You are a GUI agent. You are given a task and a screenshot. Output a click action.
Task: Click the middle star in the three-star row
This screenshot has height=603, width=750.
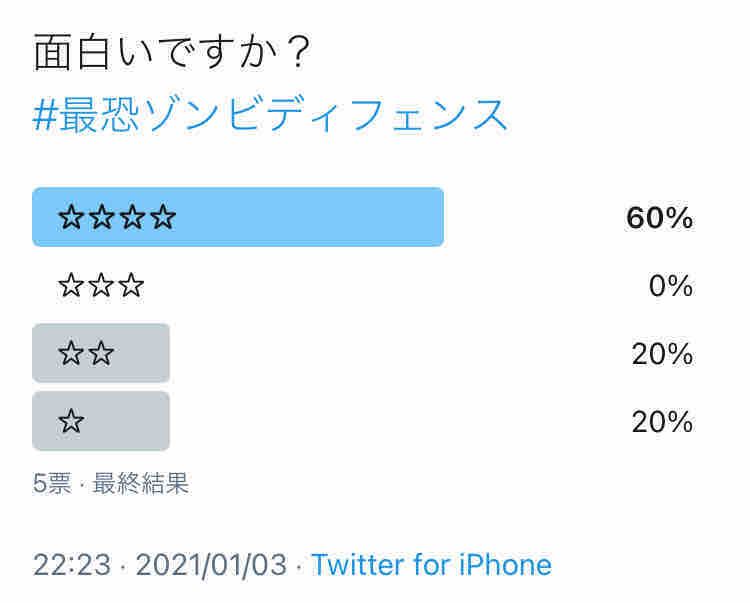[x=101, y=287]
